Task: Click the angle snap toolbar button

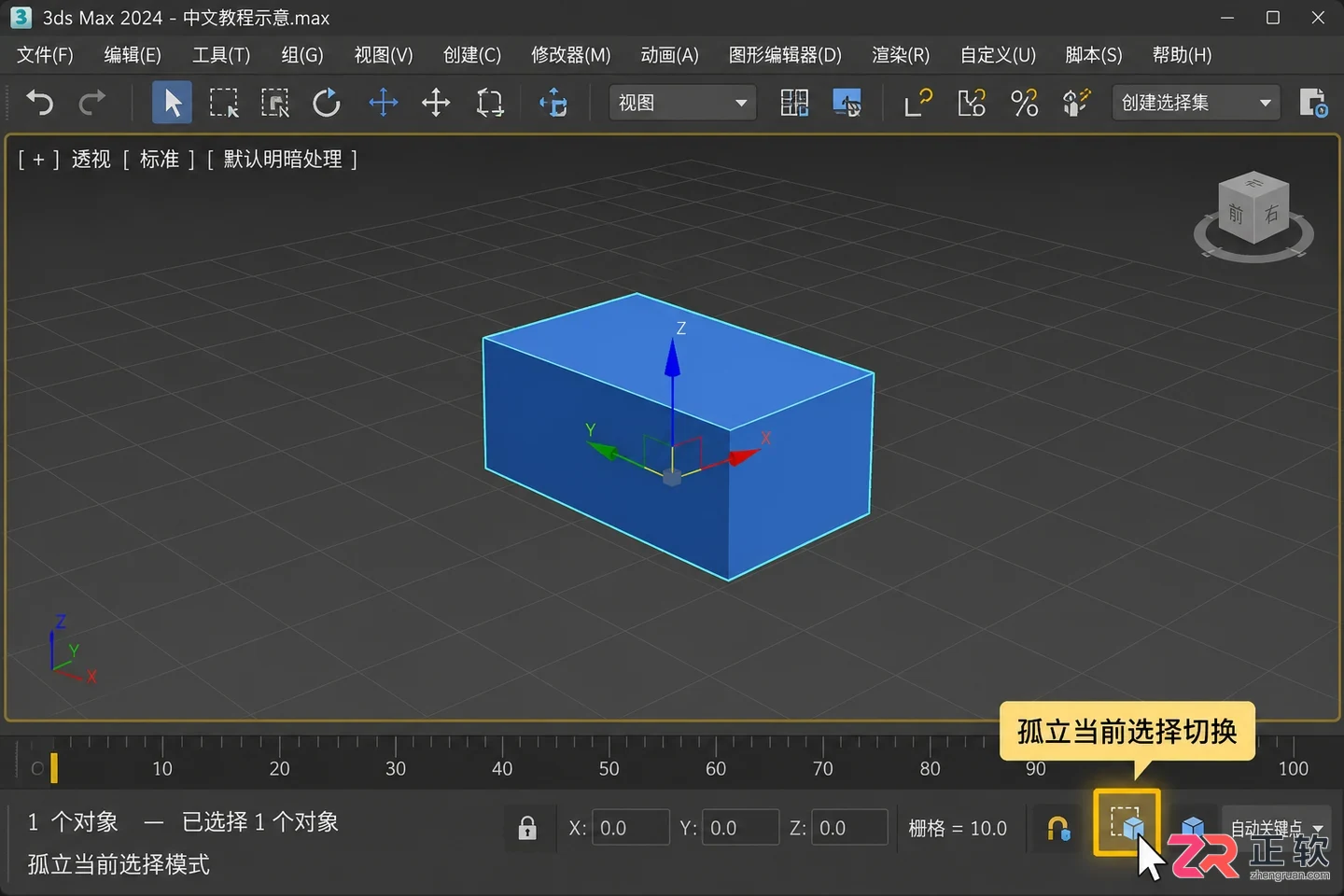Action: [x=972, y=103]
